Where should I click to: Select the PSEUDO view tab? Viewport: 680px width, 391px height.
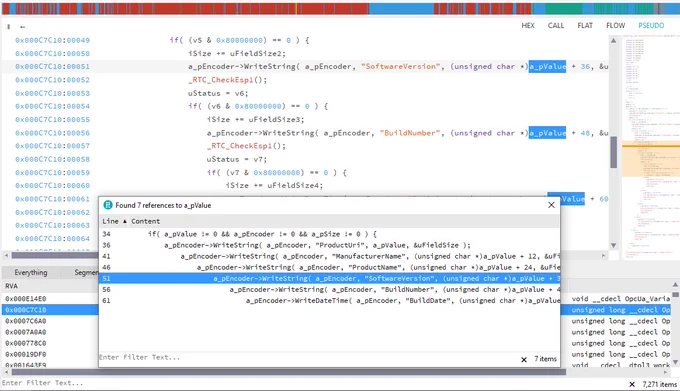click(651, 26)
